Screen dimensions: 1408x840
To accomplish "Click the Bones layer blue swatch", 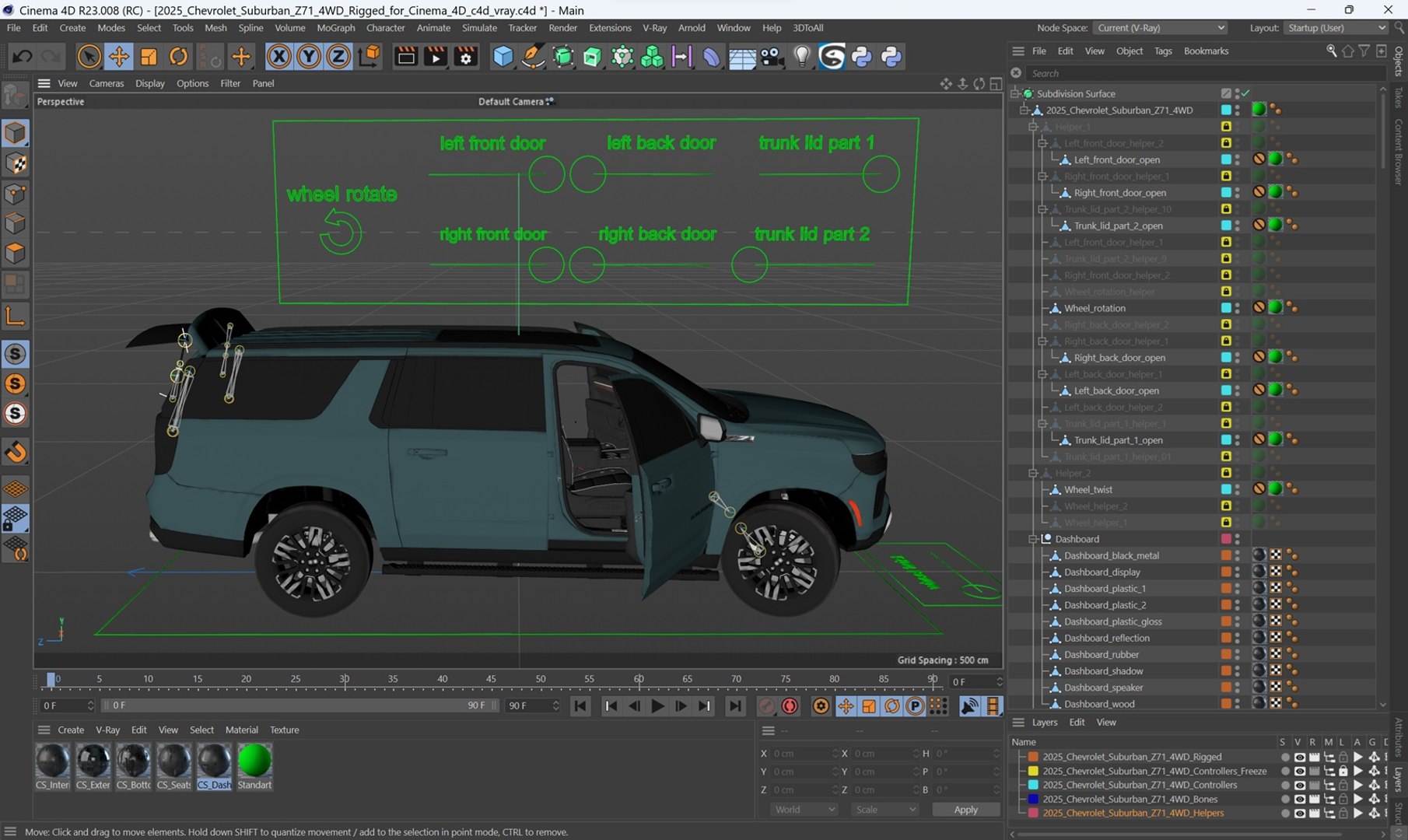I will coord(1033,799).
